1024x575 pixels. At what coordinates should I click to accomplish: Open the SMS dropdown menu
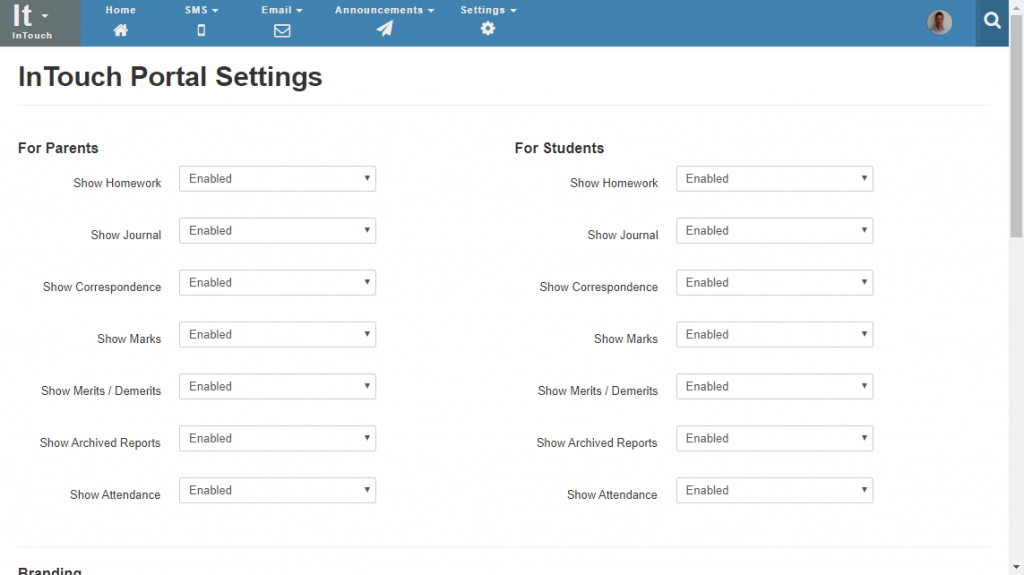[201, 10]
